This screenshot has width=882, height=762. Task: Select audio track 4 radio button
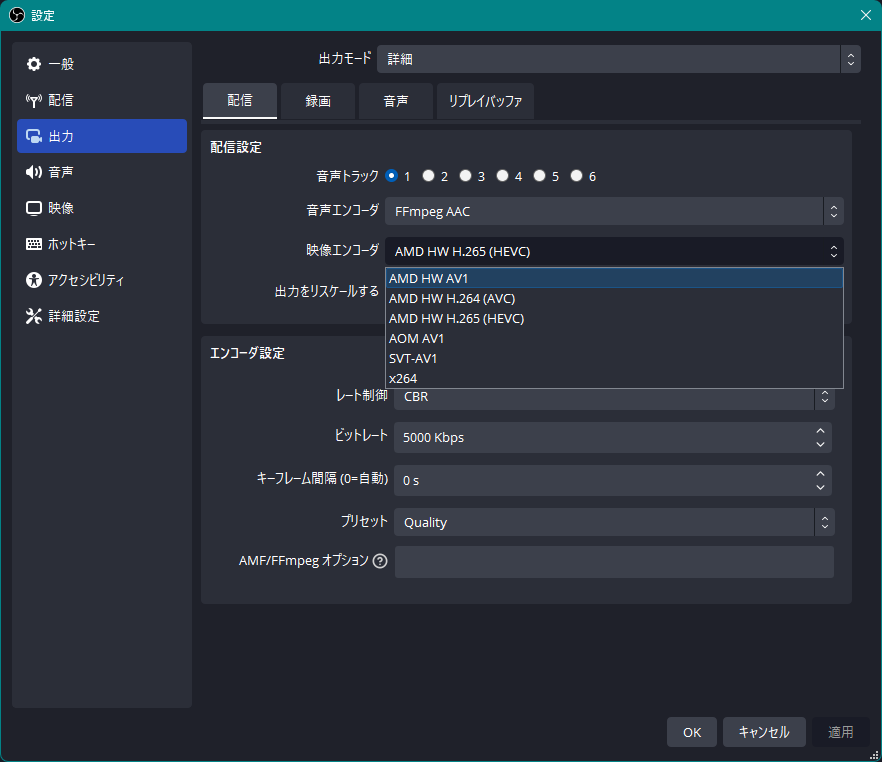pyautogui.click(x=502, y=175)
